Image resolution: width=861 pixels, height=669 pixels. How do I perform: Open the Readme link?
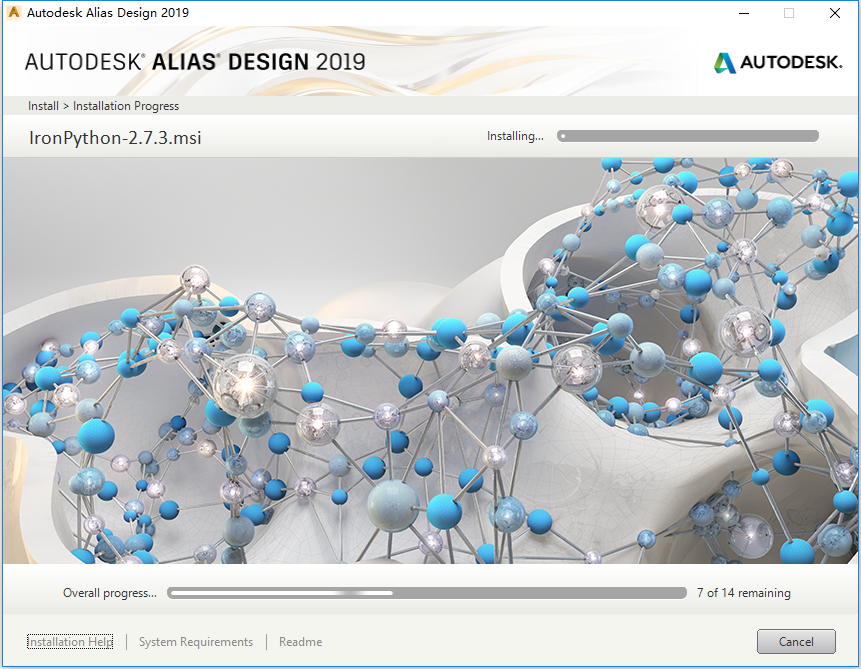[x=300, y=642]
